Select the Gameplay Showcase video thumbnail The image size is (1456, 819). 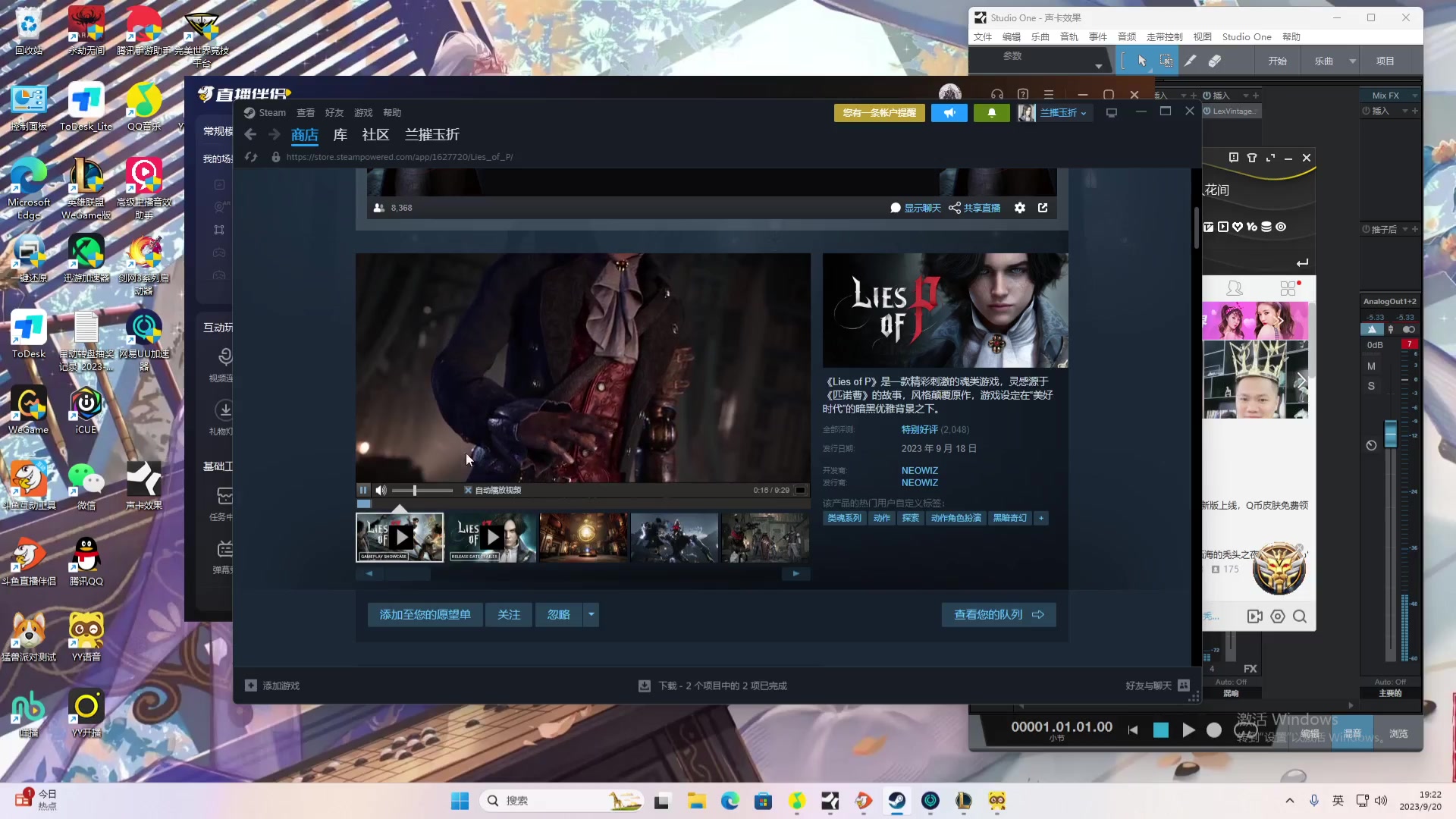tap(400, 538)
